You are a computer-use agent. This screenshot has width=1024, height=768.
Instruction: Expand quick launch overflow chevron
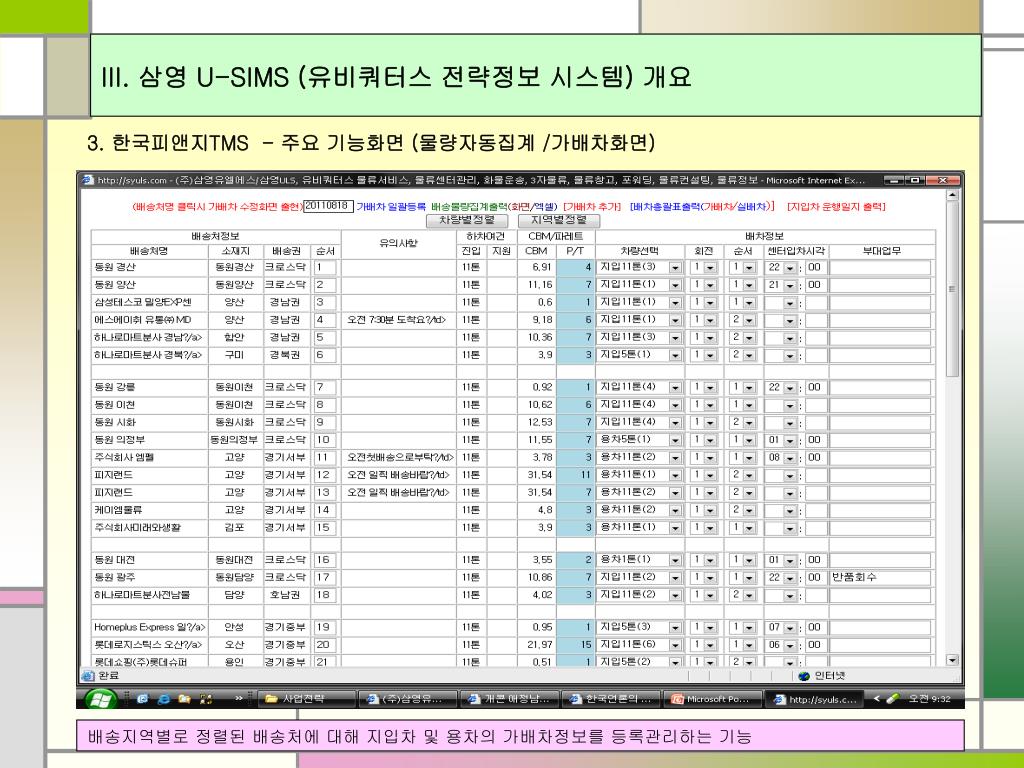click(239, 698)
